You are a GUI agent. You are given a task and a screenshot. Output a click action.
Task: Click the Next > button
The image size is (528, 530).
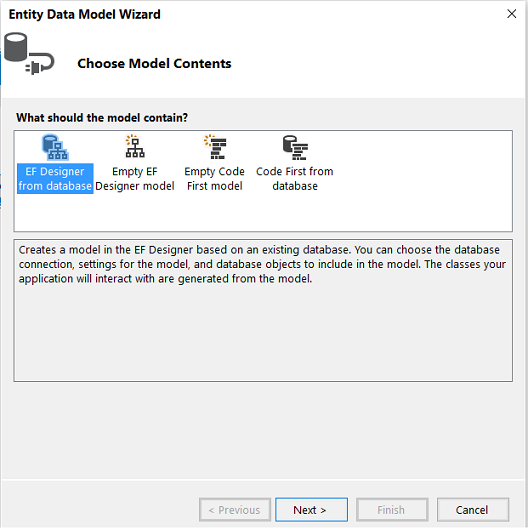click(311, 509)
